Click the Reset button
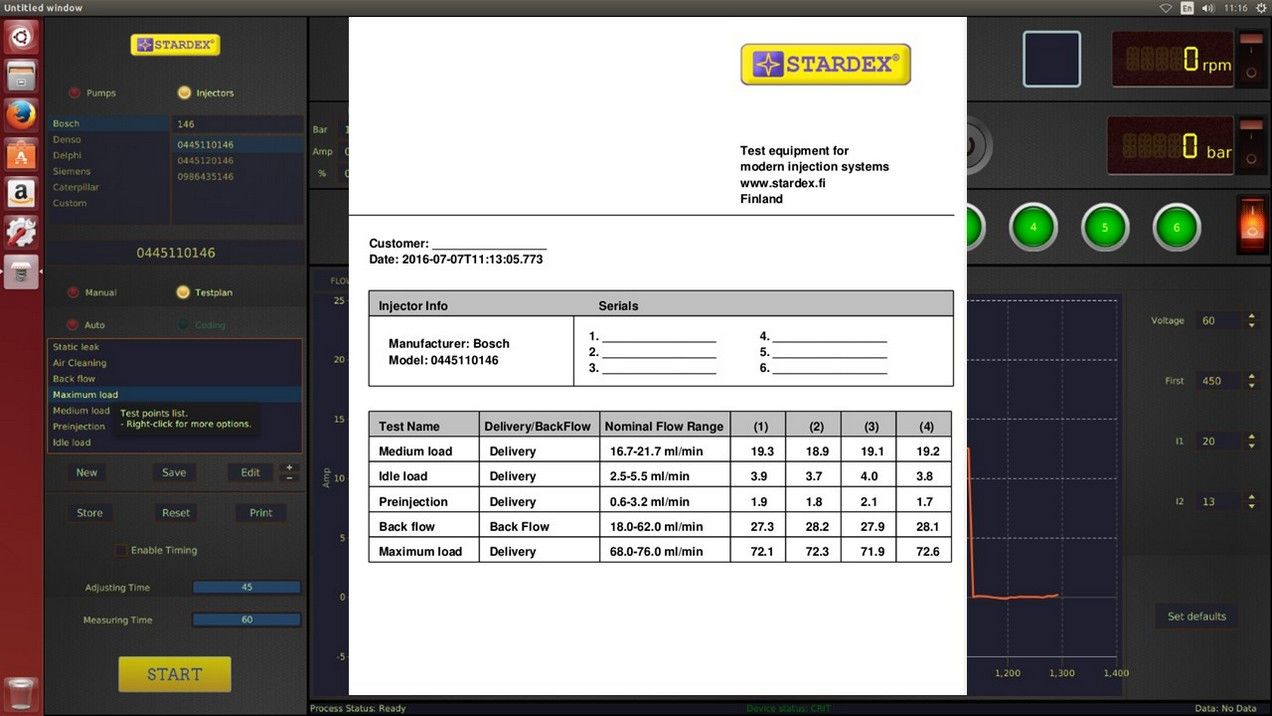Screen dimensions: 1272x716 click(x=176, y=513)
